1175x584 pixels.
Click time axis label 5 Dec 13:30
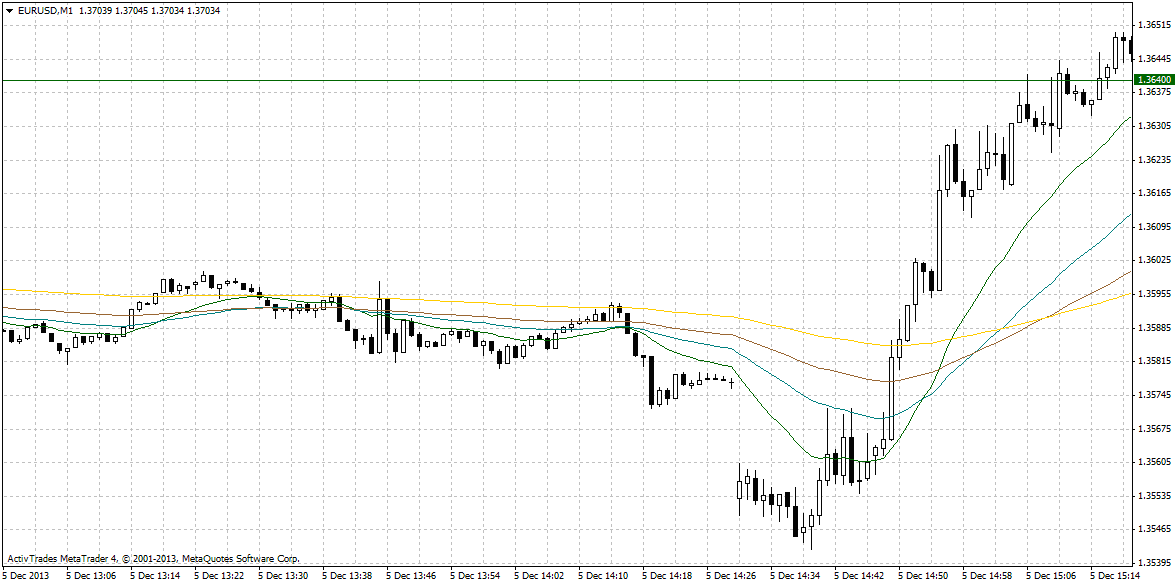[x=283, y=576]
